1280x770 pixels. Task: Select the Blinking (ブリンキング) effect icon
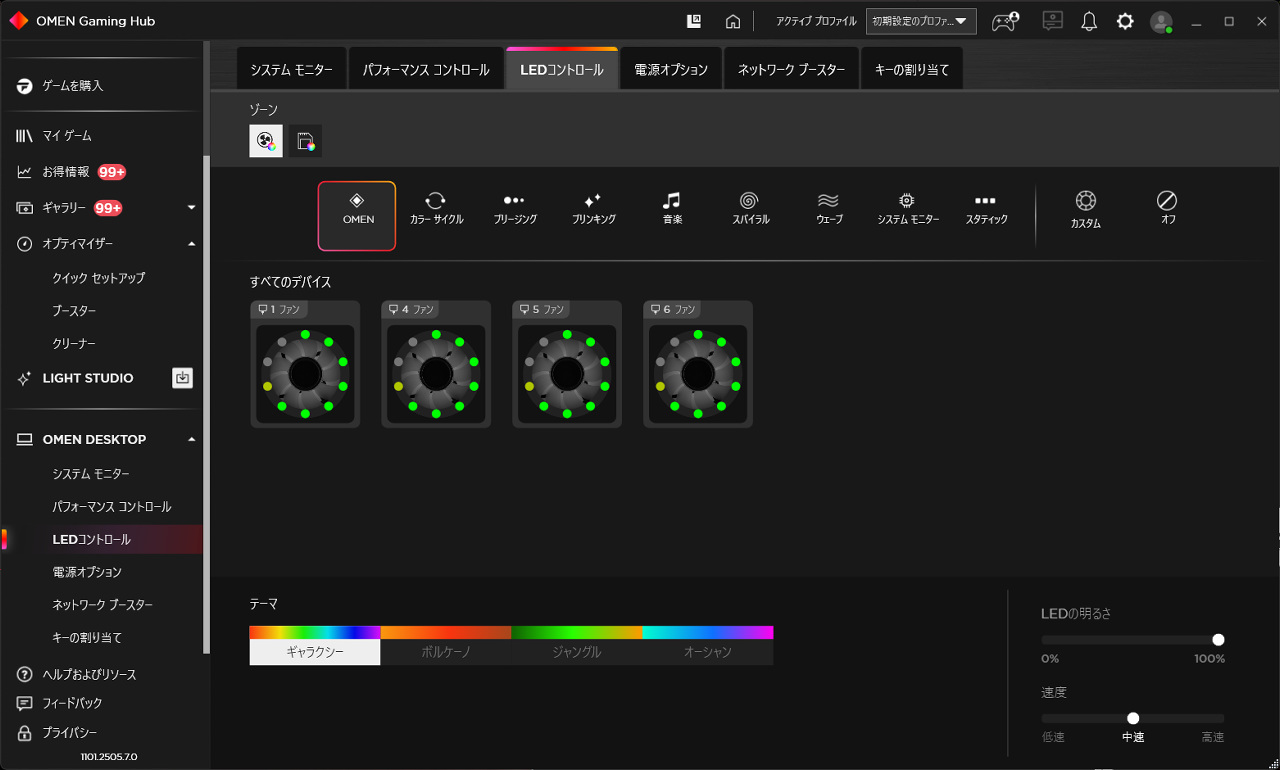point(593,208)
